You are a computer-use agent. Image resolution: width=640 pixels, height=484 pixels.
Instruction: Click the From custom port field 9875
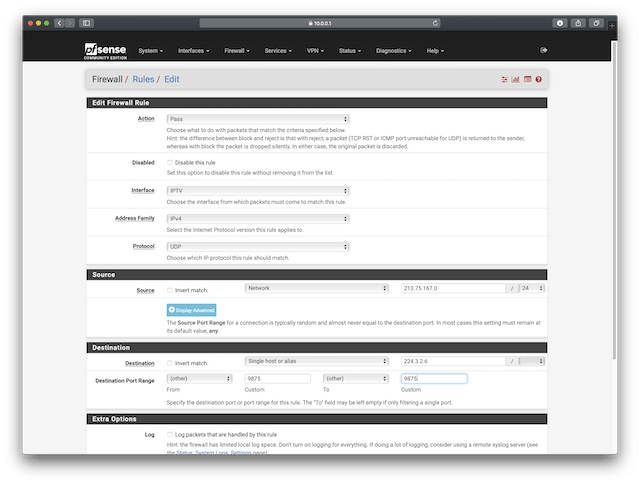(x=278, y=379)
